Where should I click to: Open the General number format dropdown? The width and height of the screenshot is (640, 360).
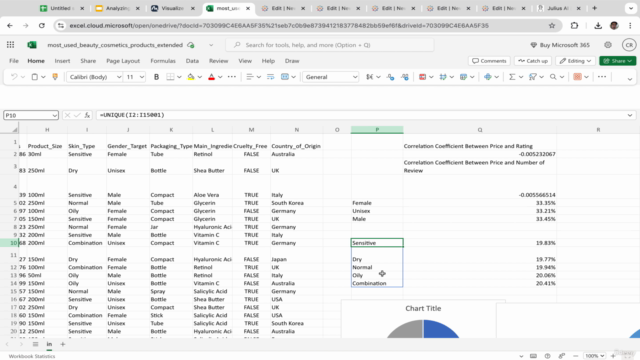click(x=331, y=77)
